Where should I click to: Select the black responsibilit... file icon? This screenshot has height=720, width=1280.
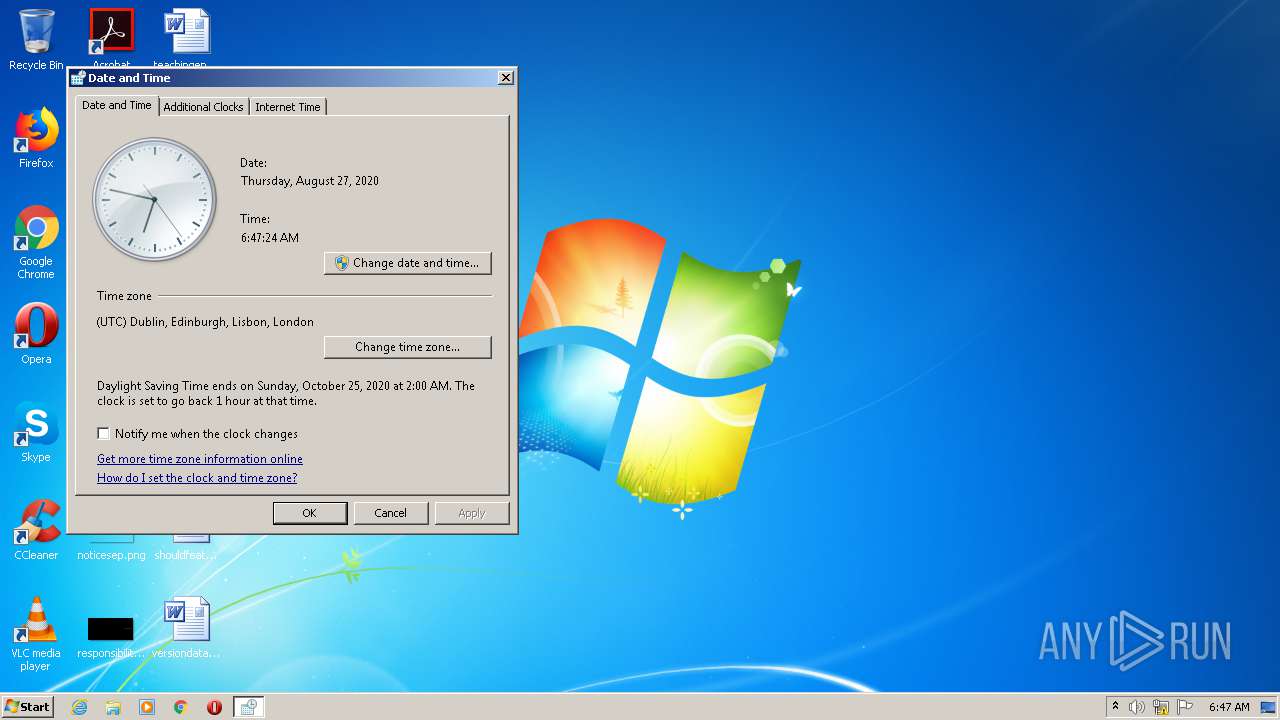click(110, 636)
